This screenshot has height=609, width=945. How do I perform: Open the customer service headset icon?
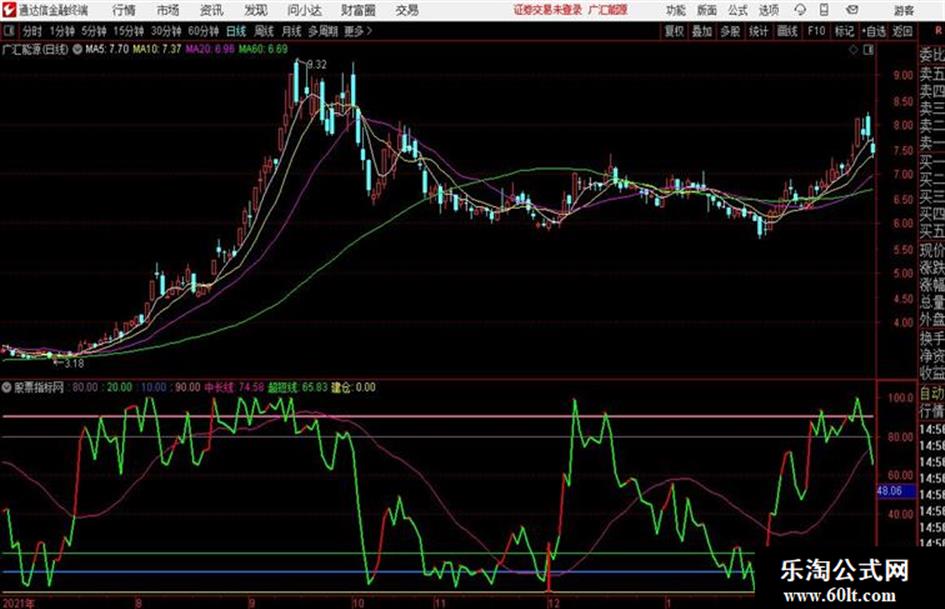tap(800, 10)
